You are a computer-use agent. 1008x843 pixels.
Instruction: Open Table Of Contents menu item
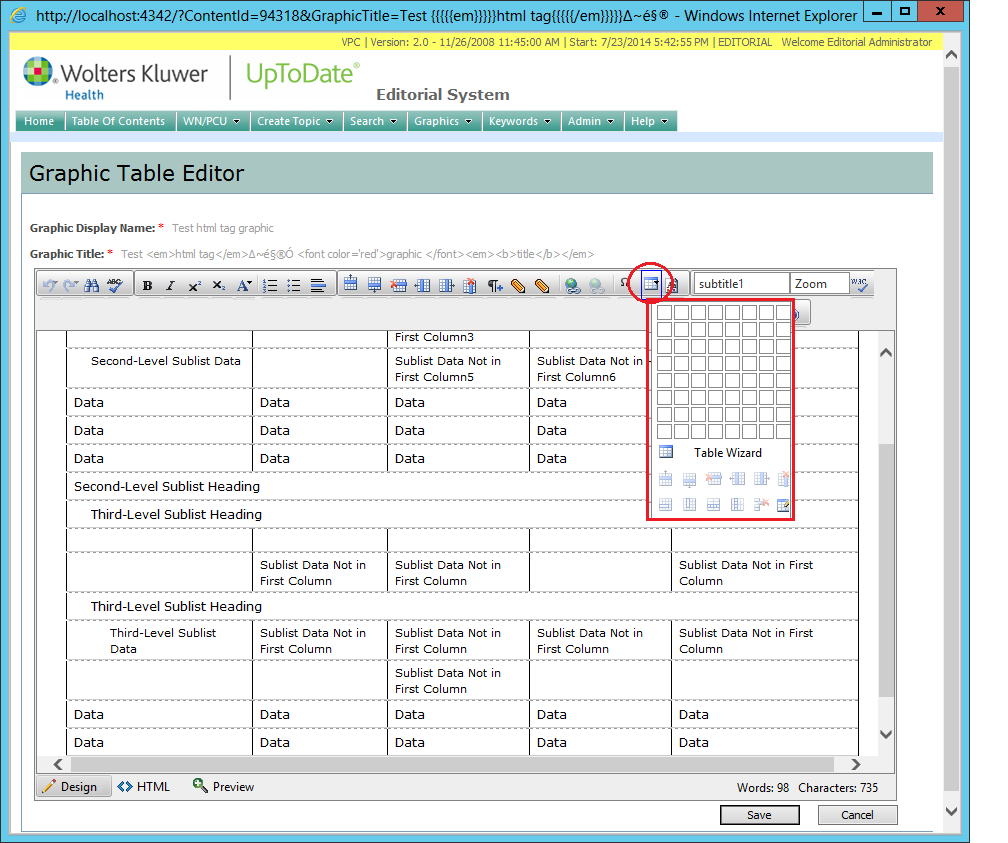(118, 121)
